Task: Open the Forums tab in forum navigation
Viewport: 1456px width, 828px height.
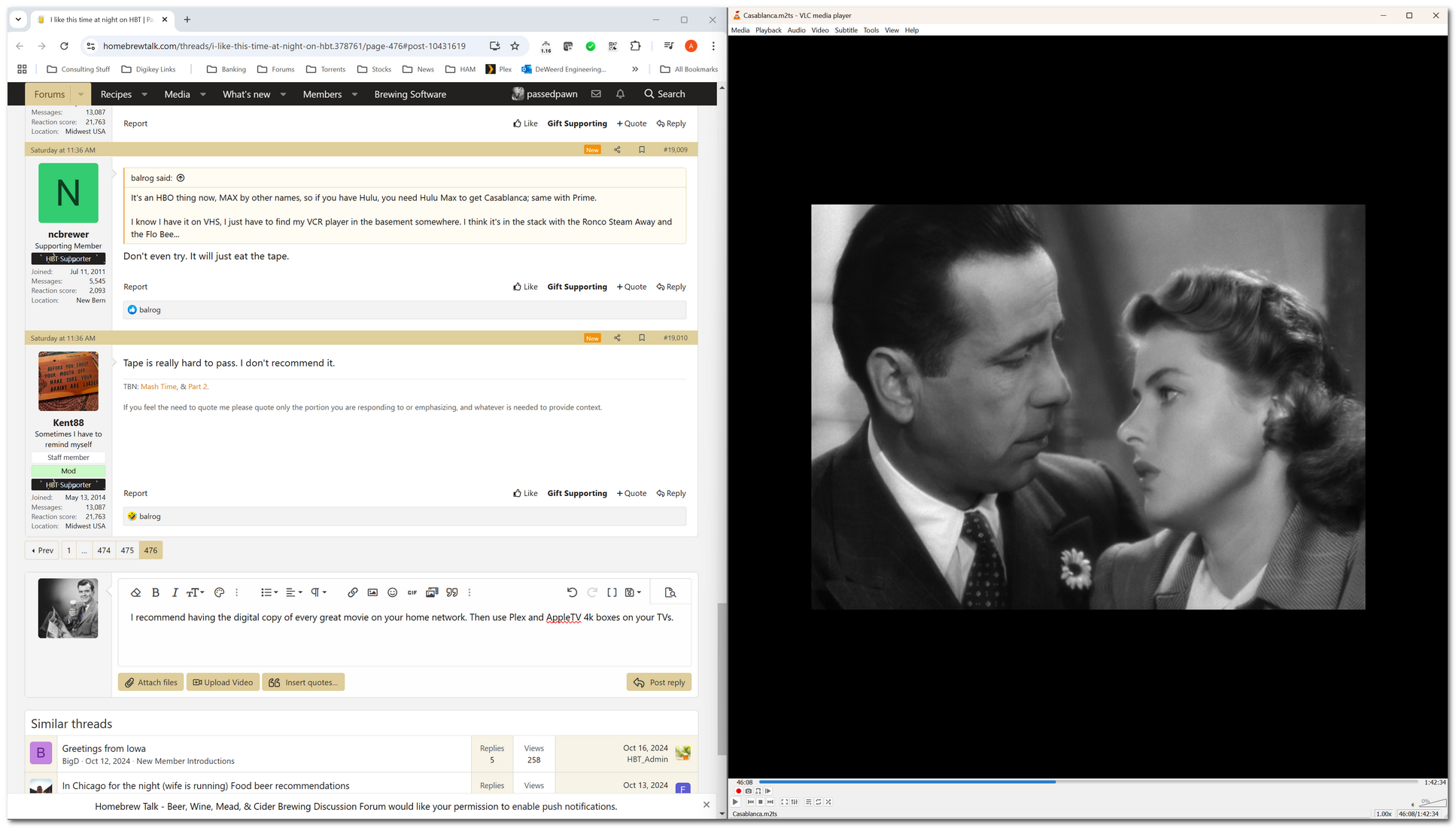Action: tap(50, 94)
